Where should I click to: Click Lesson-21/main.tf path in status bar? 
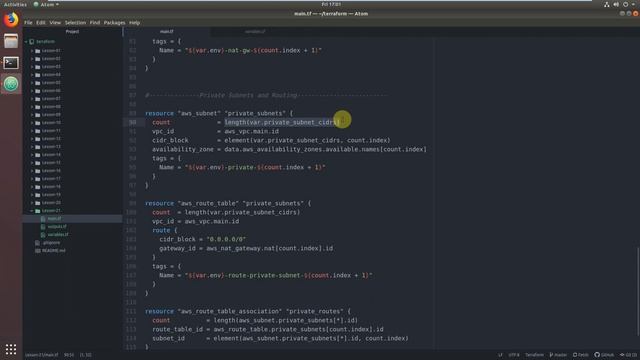coord(42,355)
